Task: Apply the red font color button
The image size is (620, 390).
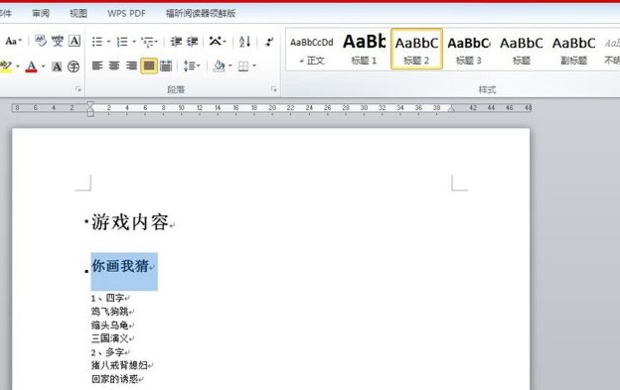Action: coord(31,66)
